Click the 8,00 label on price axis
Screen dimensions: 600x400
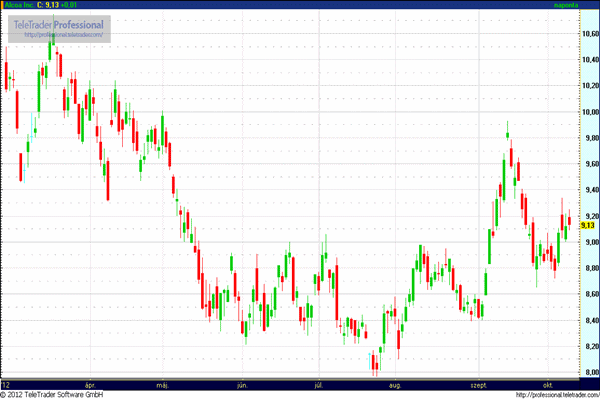(x=589, y=372)
